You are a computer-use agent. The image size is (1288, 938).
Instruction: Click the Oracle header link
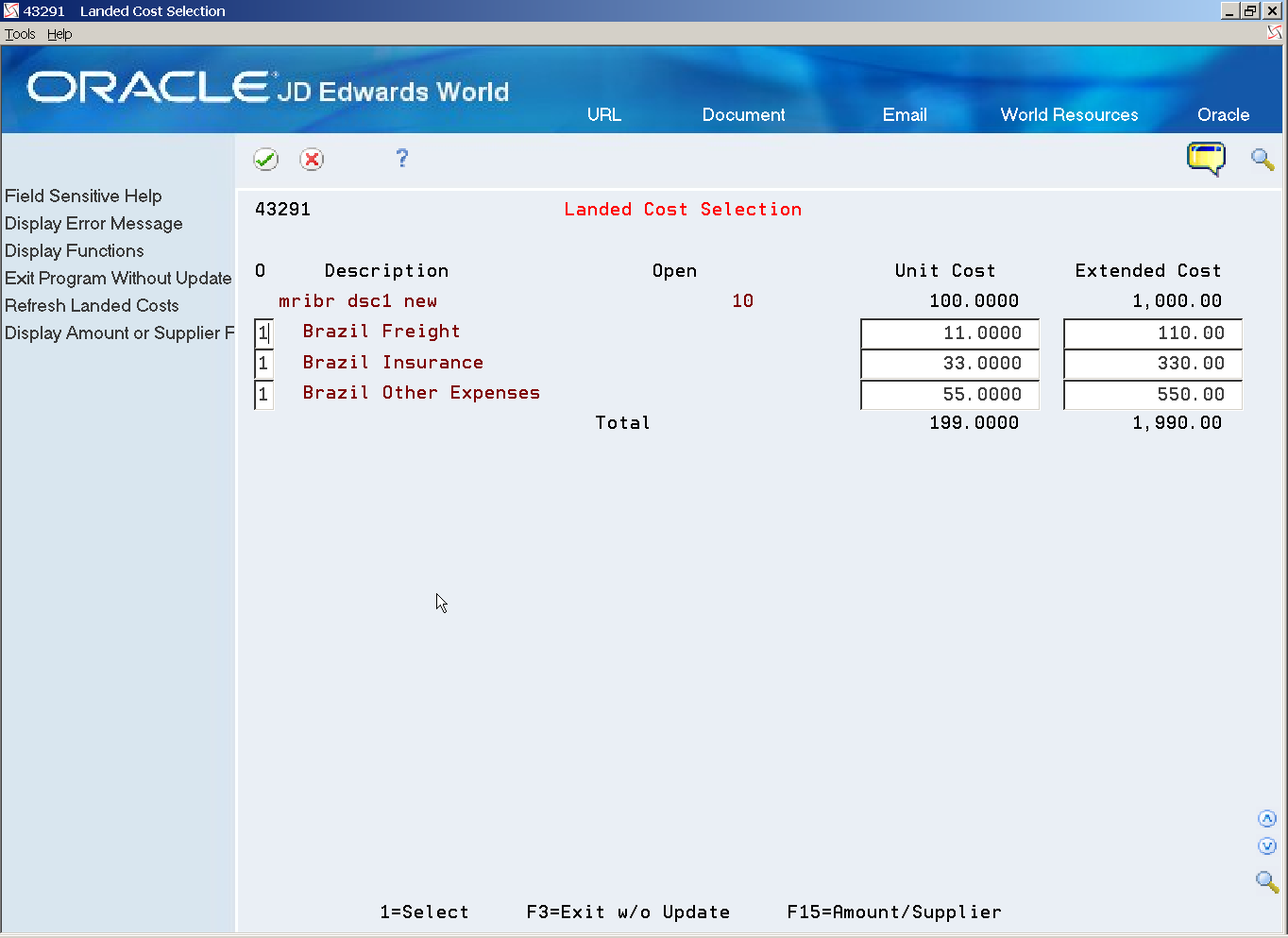[x=1223, y=114]
